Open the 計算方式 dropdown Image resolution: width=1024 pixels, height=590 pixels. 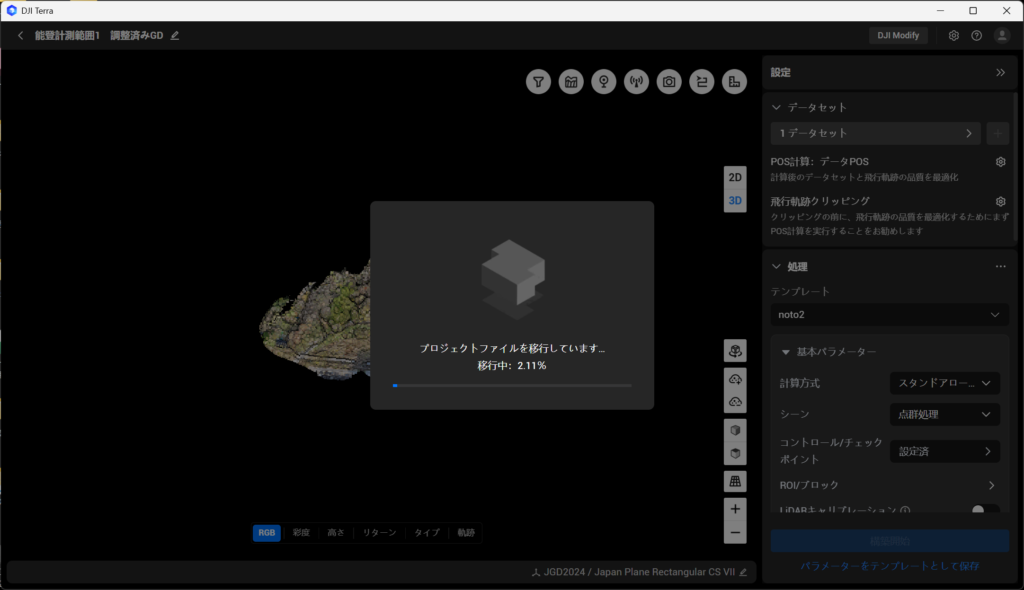click(944, 383)
